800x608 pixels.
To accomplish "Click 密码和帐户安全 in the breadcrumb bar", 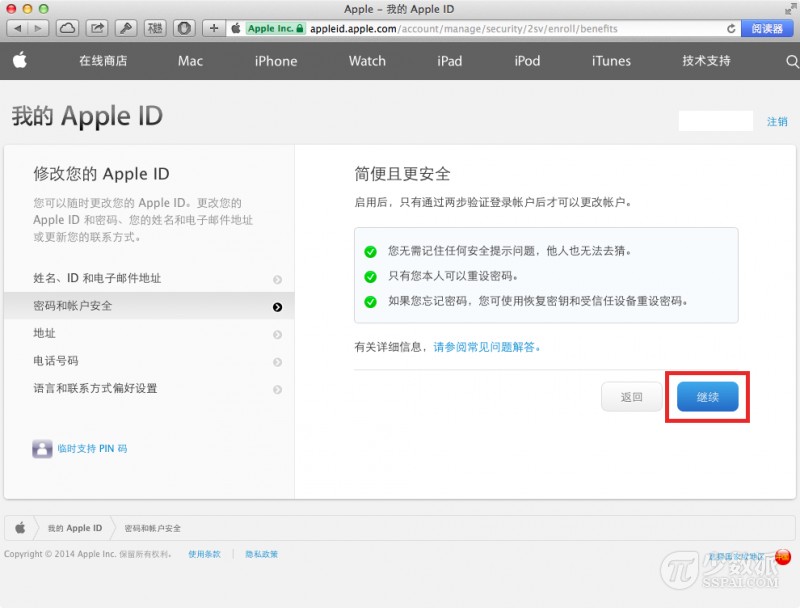I will click(x=153, y=528).
